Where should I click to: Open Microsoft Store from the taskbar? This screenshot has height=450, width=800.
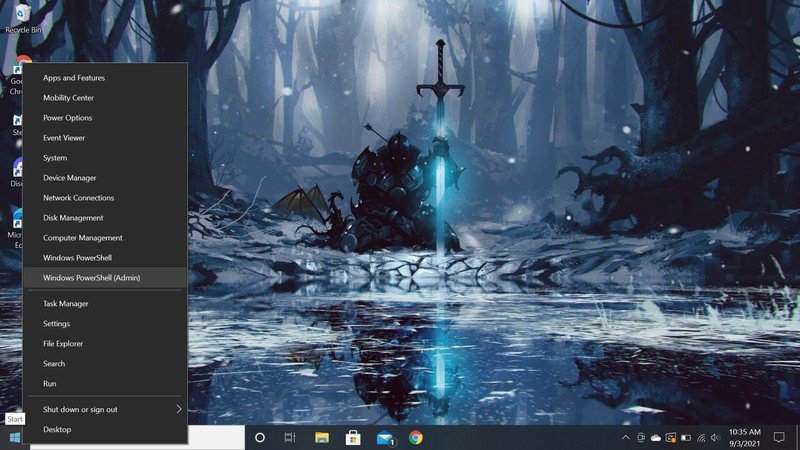coord(353,438)
